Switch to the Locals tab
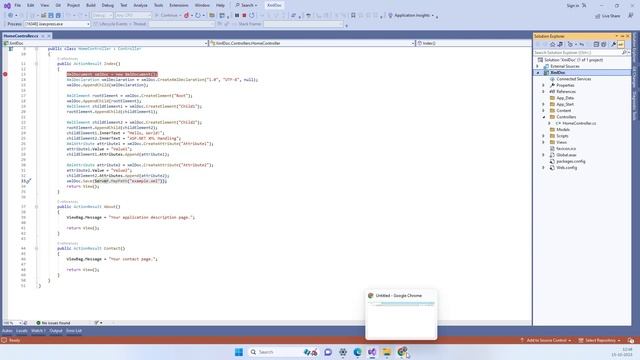The image size is (640, 360). pyautogui.click(x=22, y=331)
